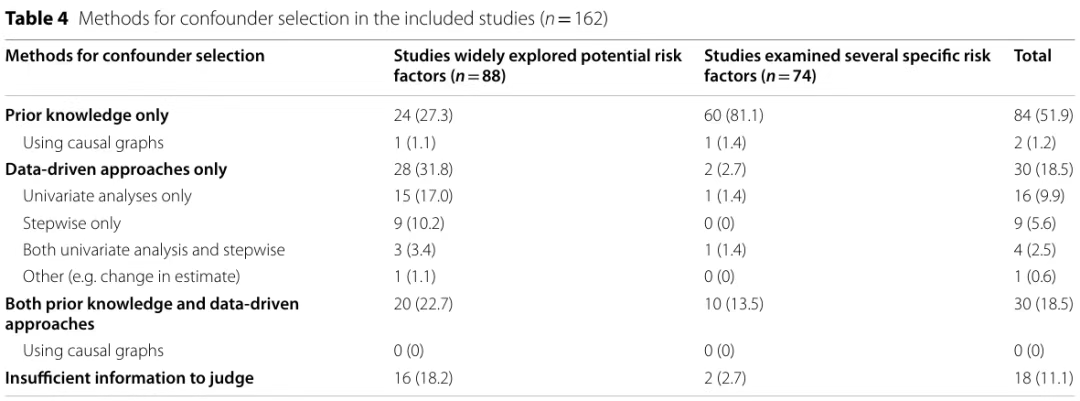Select the value 15 (17.0) cell
This screenshot has width=1080, height=401.
point(423,196)
